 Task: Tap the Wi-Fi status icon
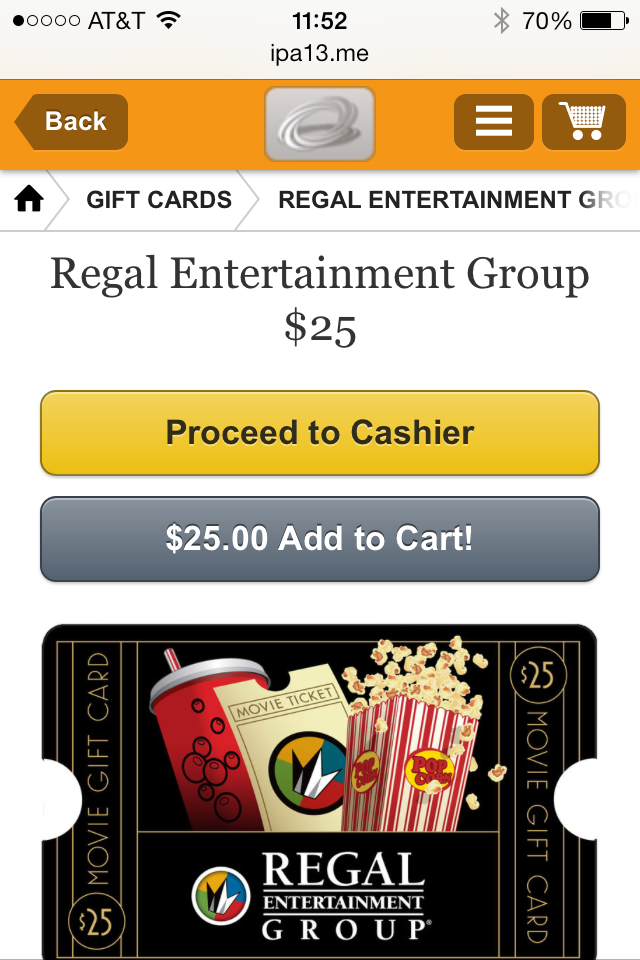coord(168,20)
